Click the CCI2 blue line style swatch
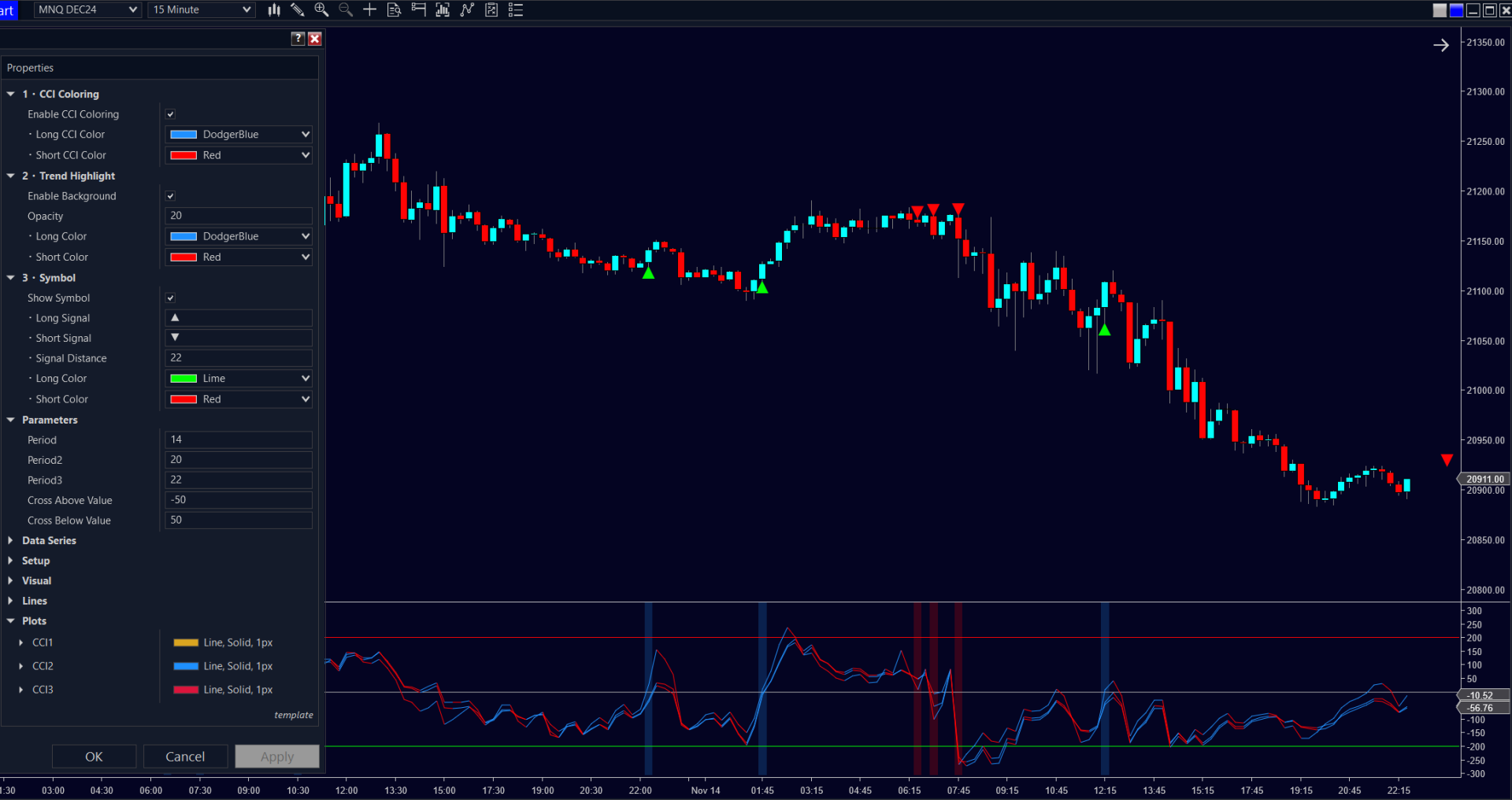Viewport: 1512px width, 800px height. tap(186, 666)
